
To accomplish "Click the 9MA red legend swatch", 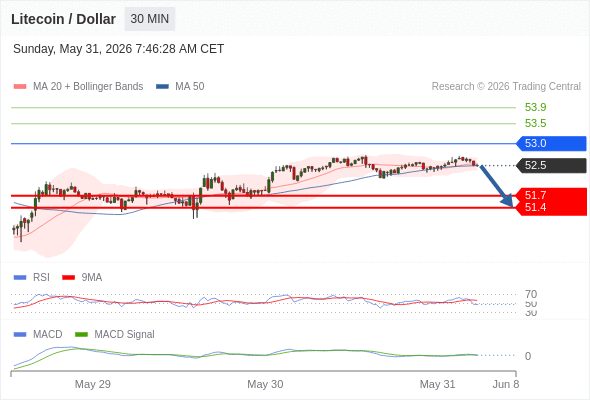I will 68,278.
